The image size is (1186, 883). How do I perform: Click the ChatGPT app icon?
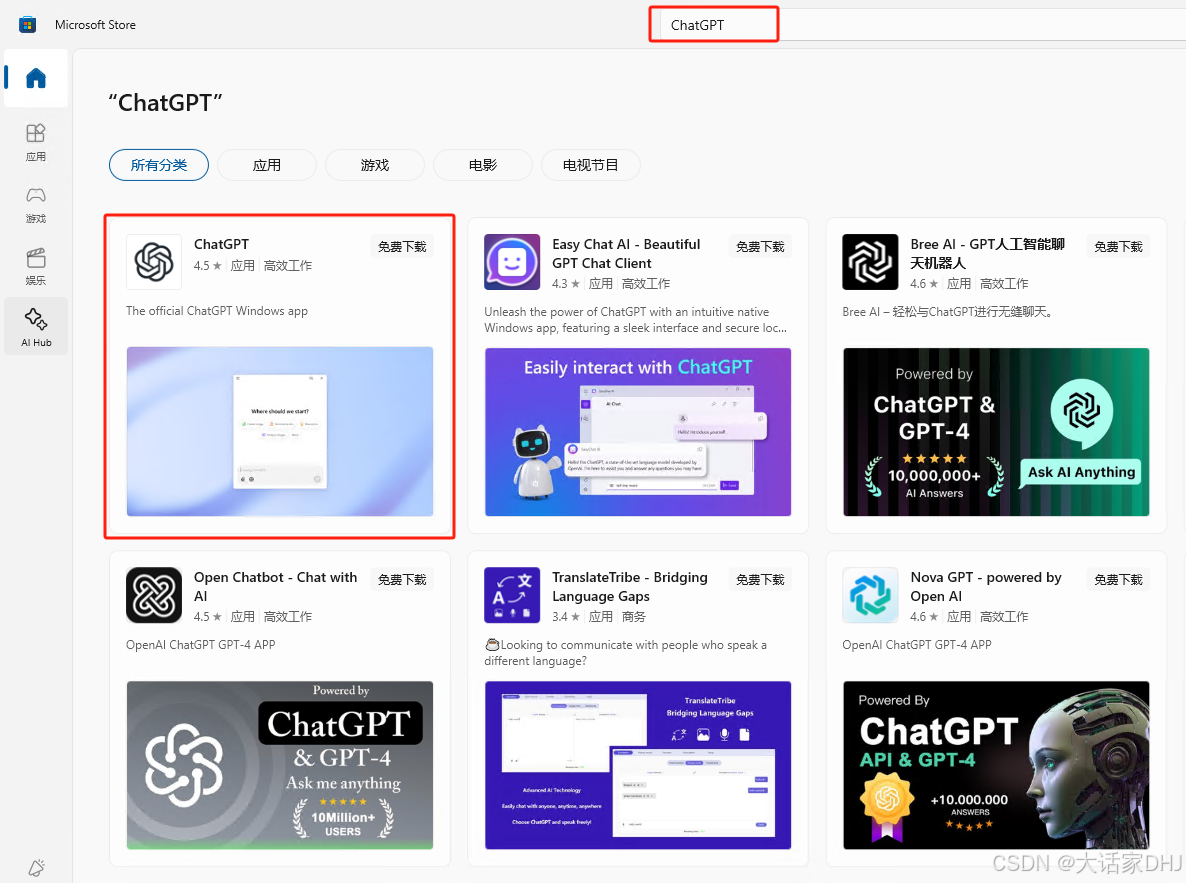pos(154,262)
